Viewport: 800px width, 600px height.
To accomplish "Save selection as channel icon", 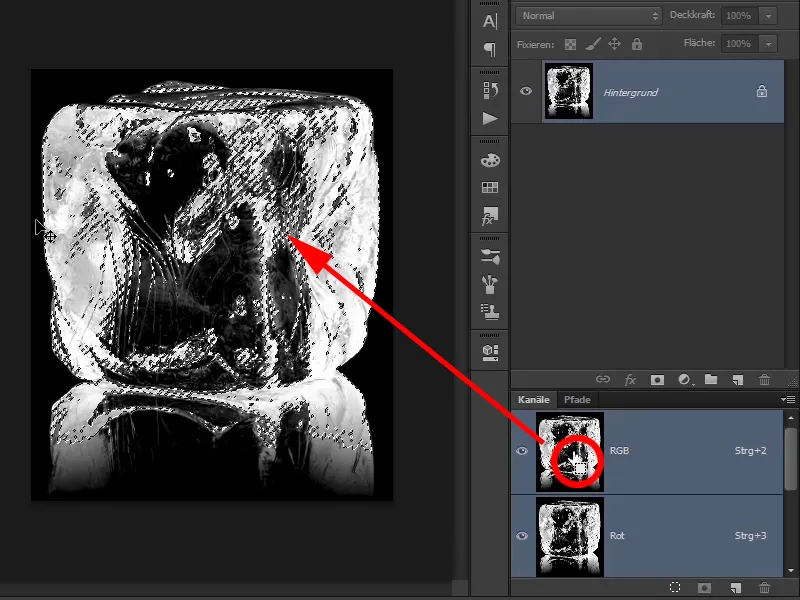I will click(705, 588).
